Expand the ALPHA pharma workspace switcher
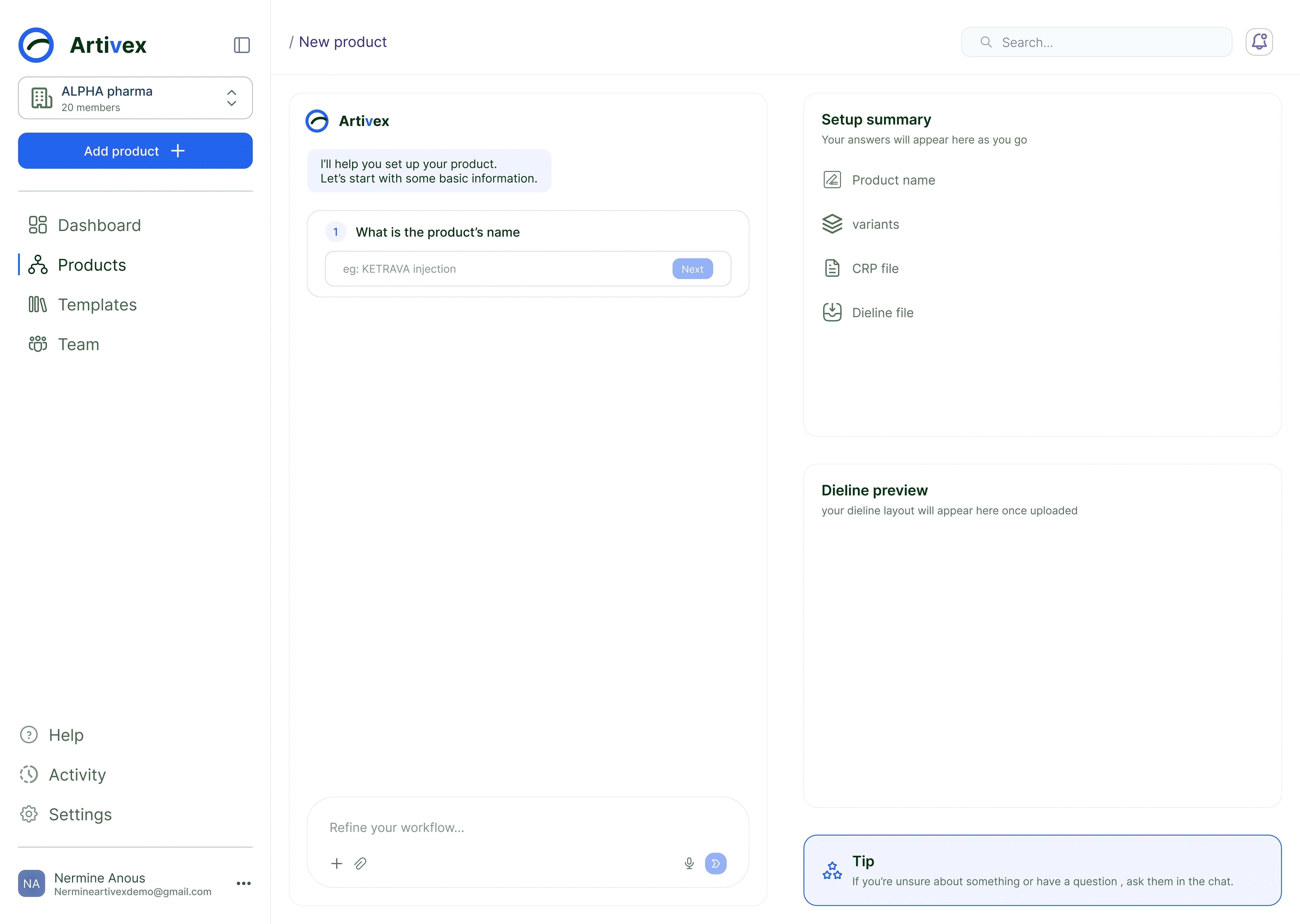 pos(232,98)
